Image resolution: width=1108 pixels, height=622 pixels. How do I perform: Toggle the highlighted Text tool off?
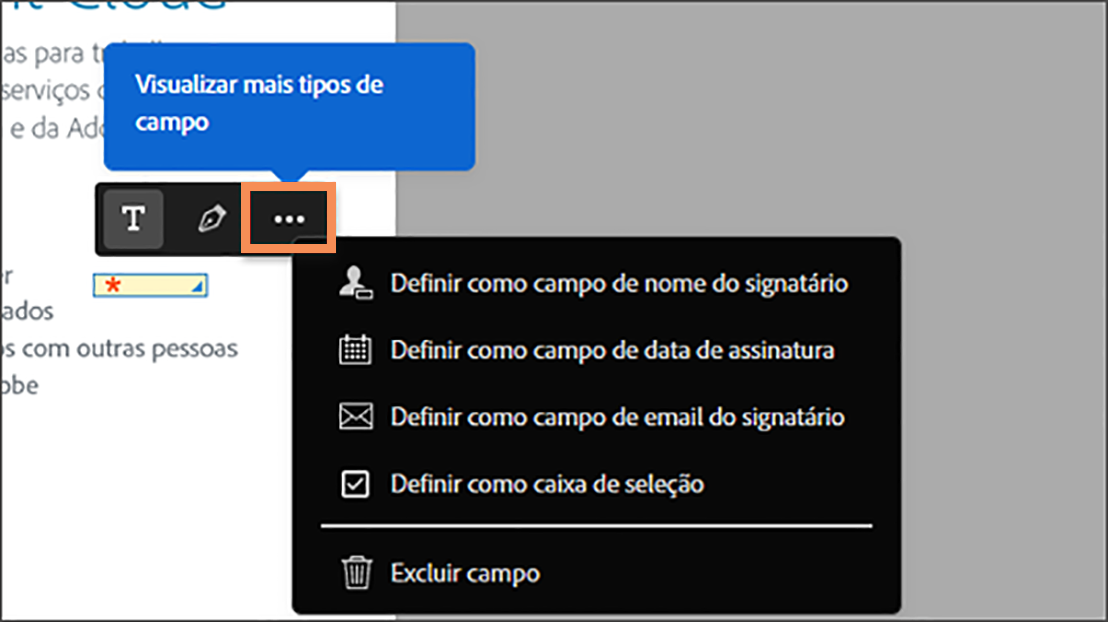133,219
